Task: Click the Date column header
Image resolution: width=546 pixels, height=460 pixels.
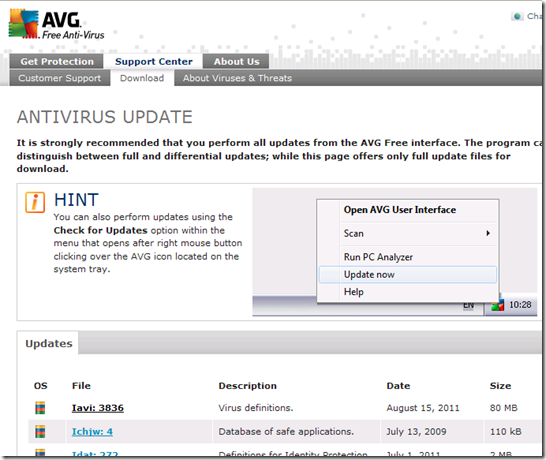Action: tap(398, 385)
